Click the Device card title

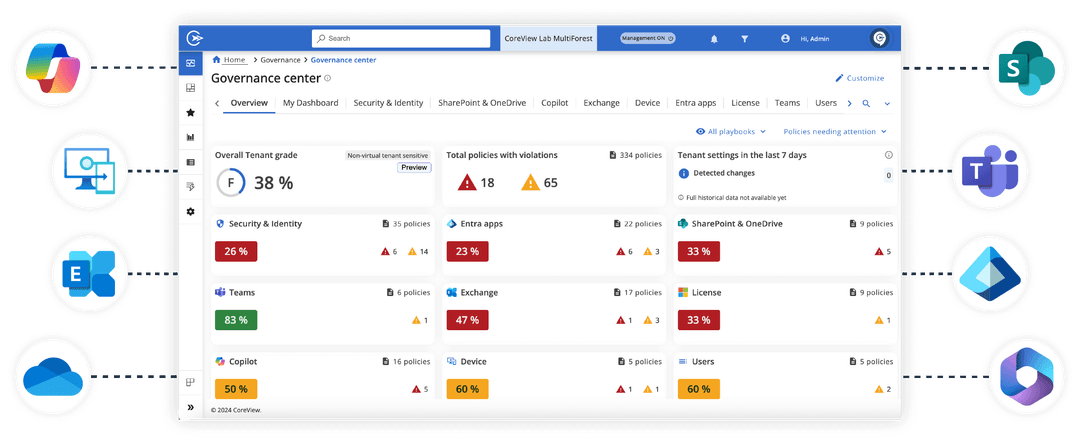(473, 361)
